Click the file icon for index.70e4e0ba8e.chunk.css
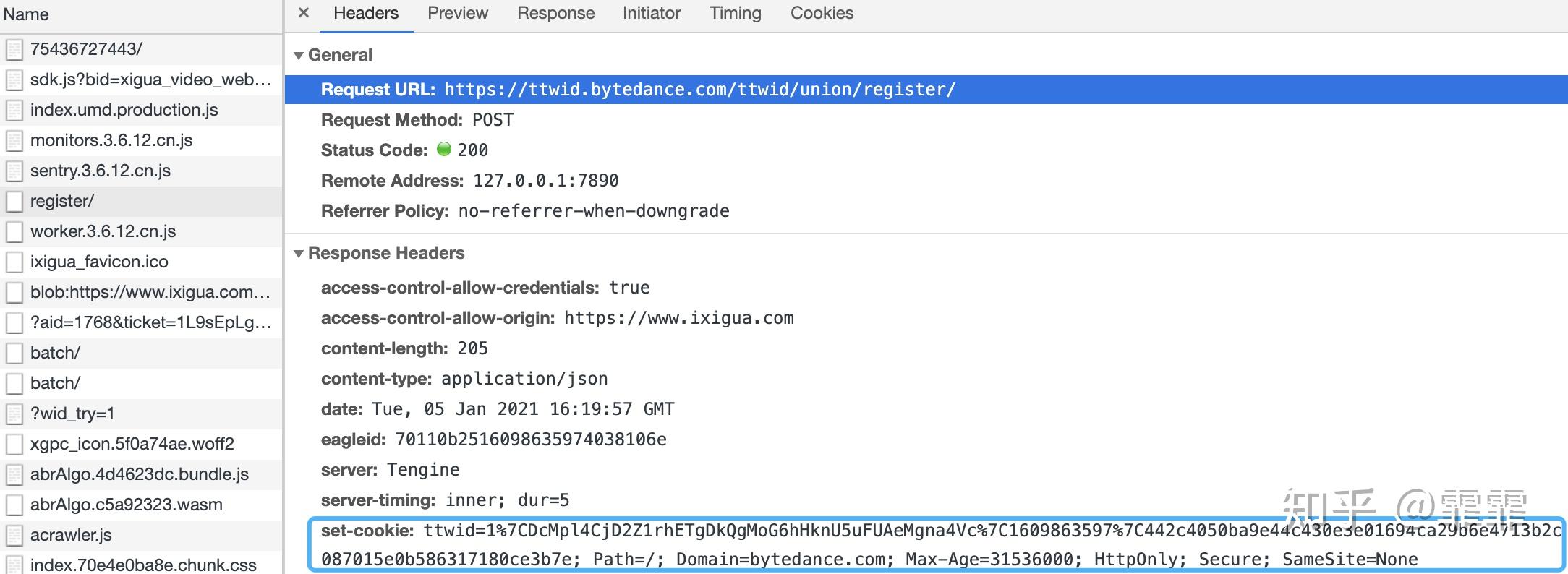 (14, 564)
